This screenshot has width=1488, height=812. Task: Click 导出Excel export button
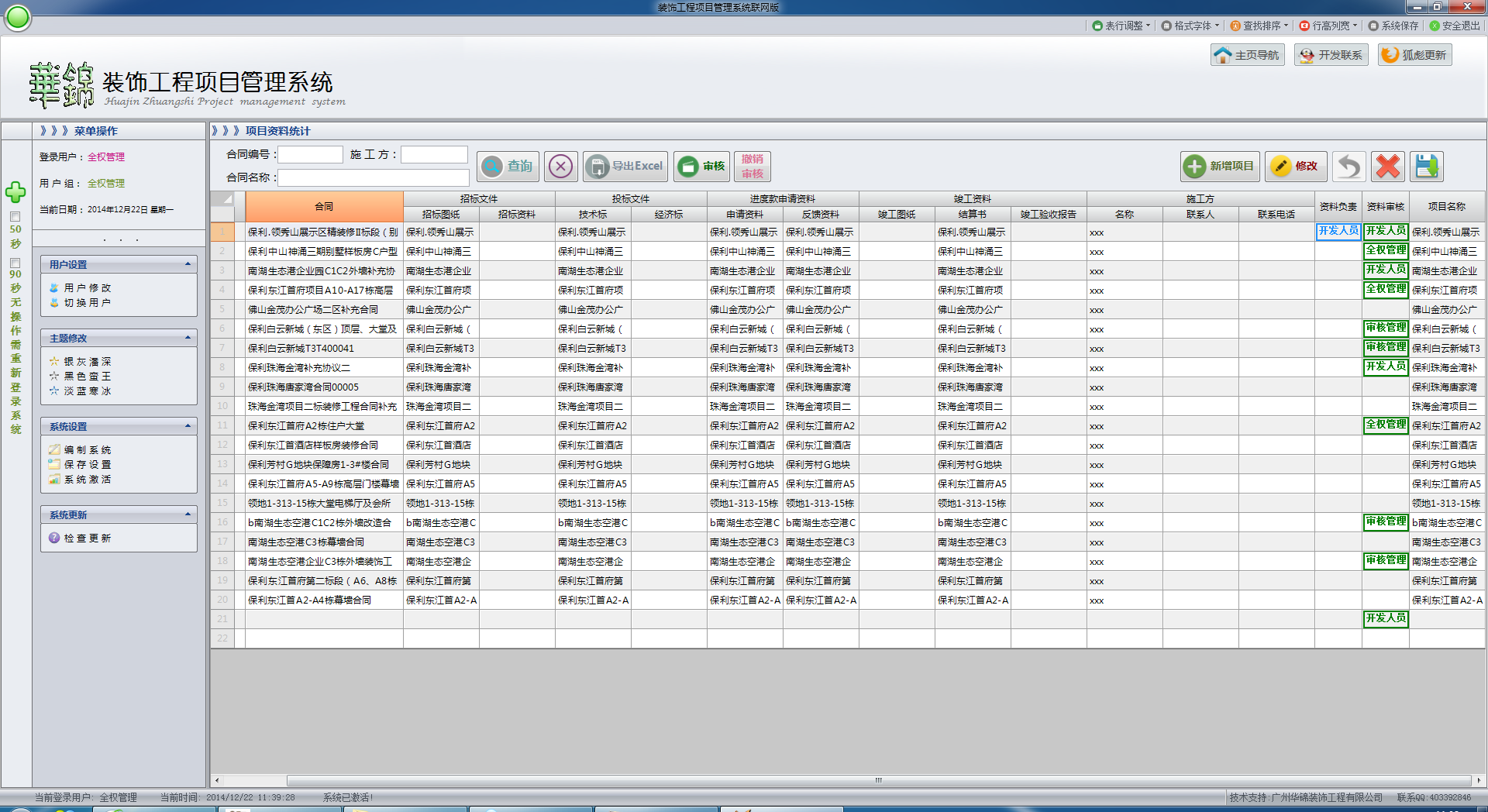point(625,167)
